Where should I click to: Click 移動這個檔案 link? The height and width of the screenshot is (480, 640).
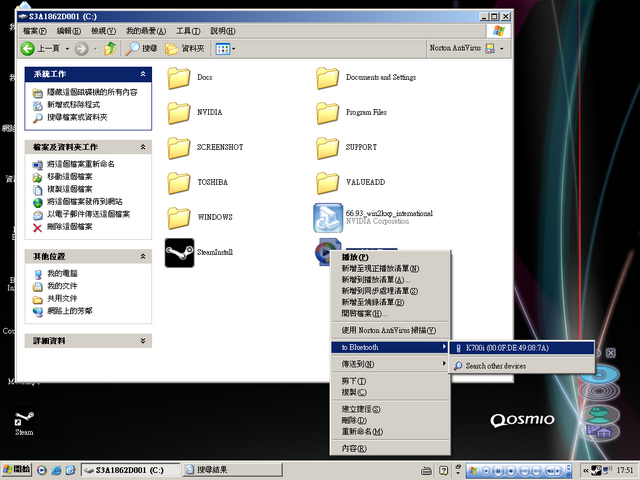70,177
